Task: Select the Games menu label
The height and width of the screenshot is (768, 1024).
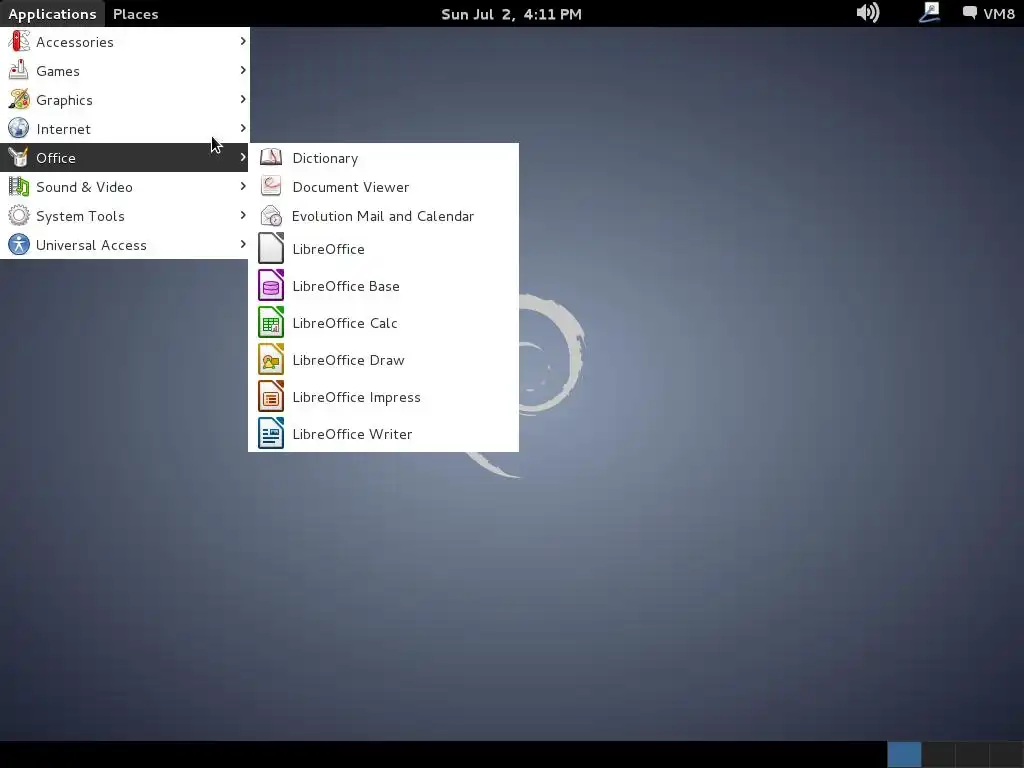Action: coord(58,71)
